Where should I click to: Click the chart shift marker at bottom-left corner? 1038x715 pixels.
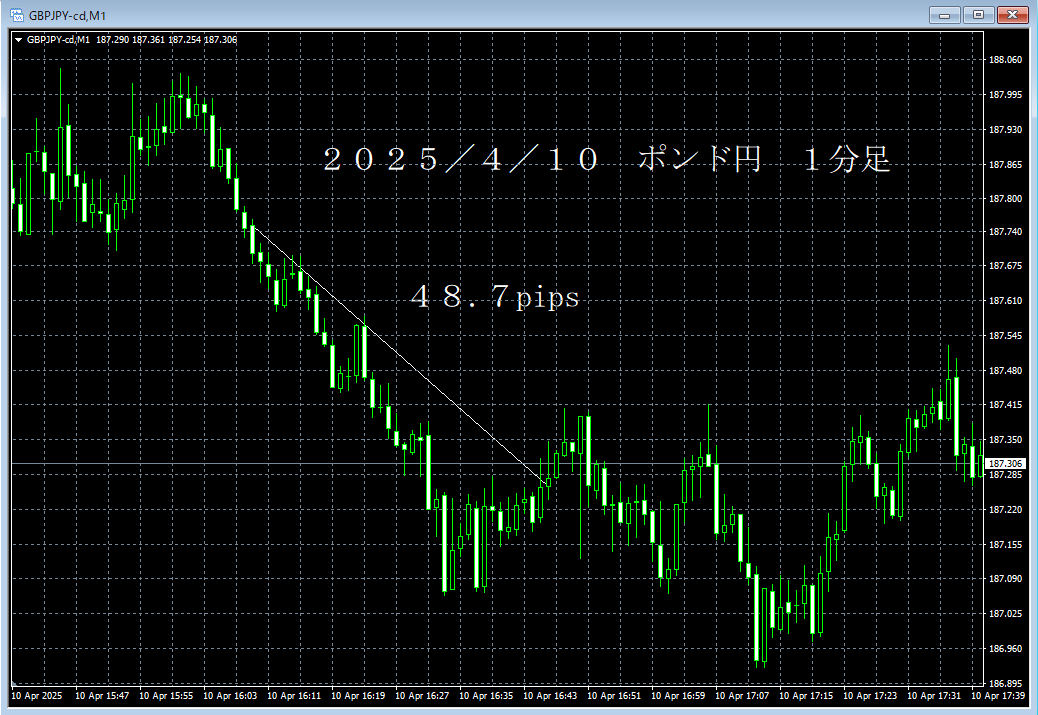14,683
